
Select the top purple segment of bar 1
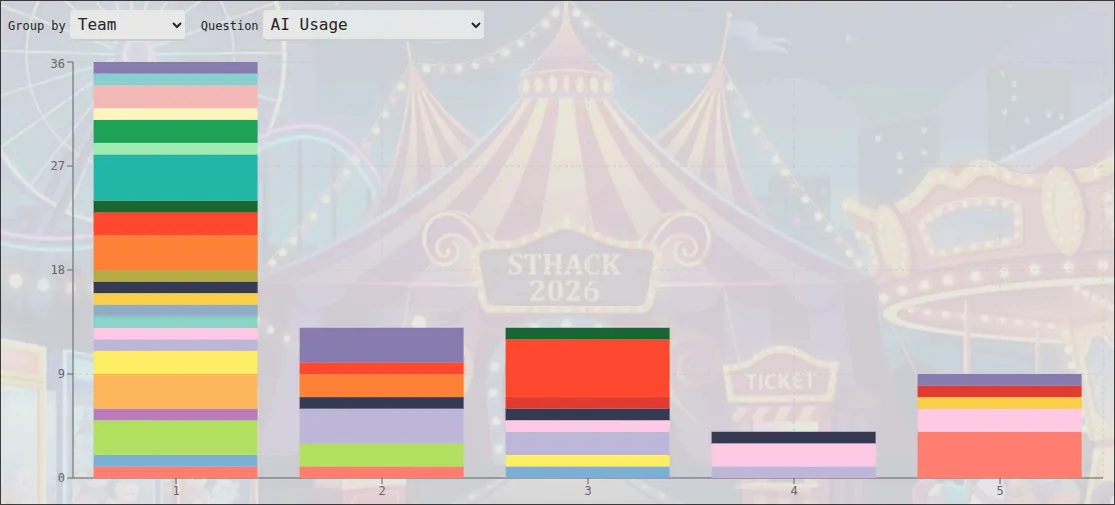tap(176, 68)
